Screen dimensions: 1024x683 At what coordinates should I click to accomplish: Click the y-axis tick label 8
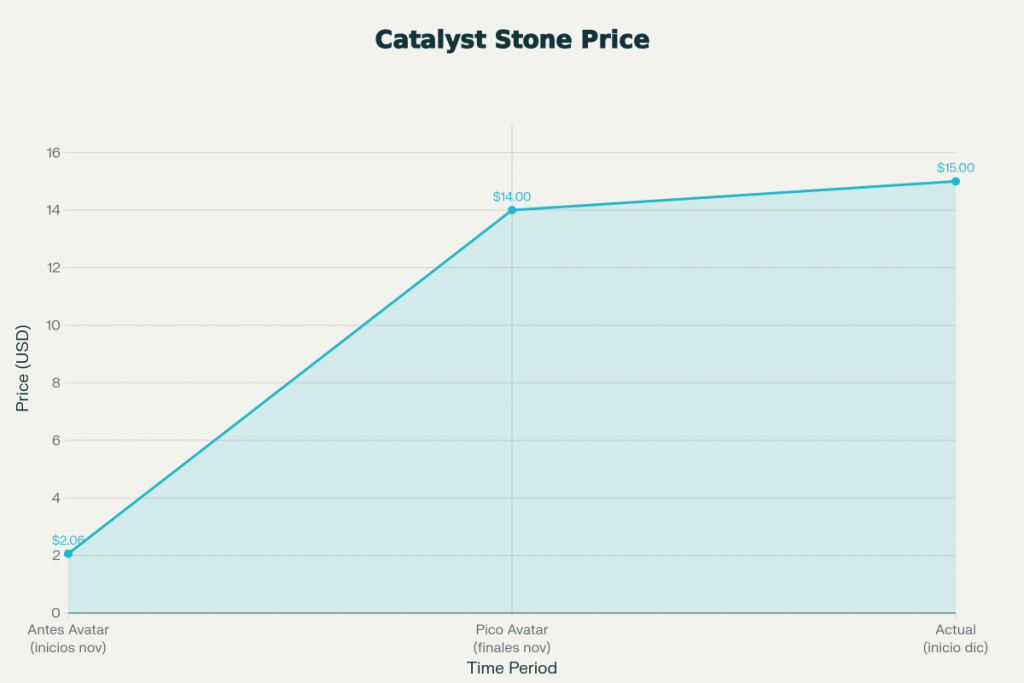(55, 383)
